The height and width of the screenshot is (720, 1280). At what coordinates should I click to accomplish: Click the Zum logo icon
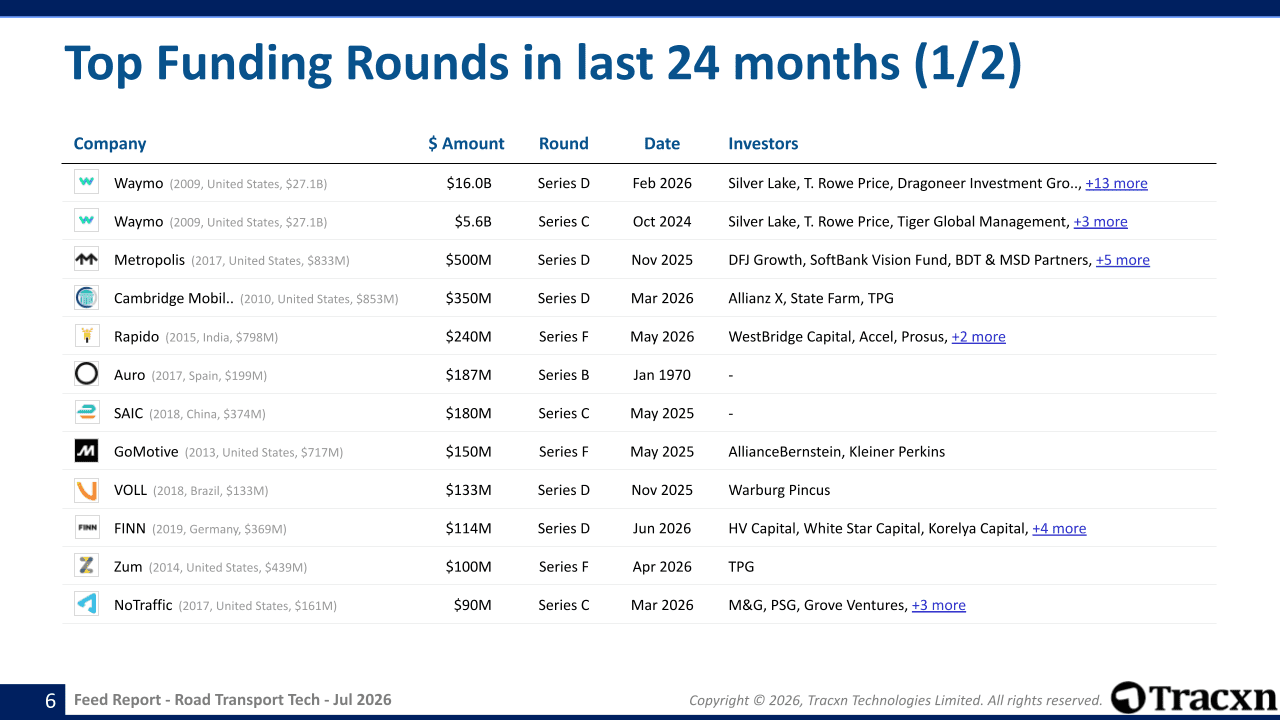click(86, 567)
